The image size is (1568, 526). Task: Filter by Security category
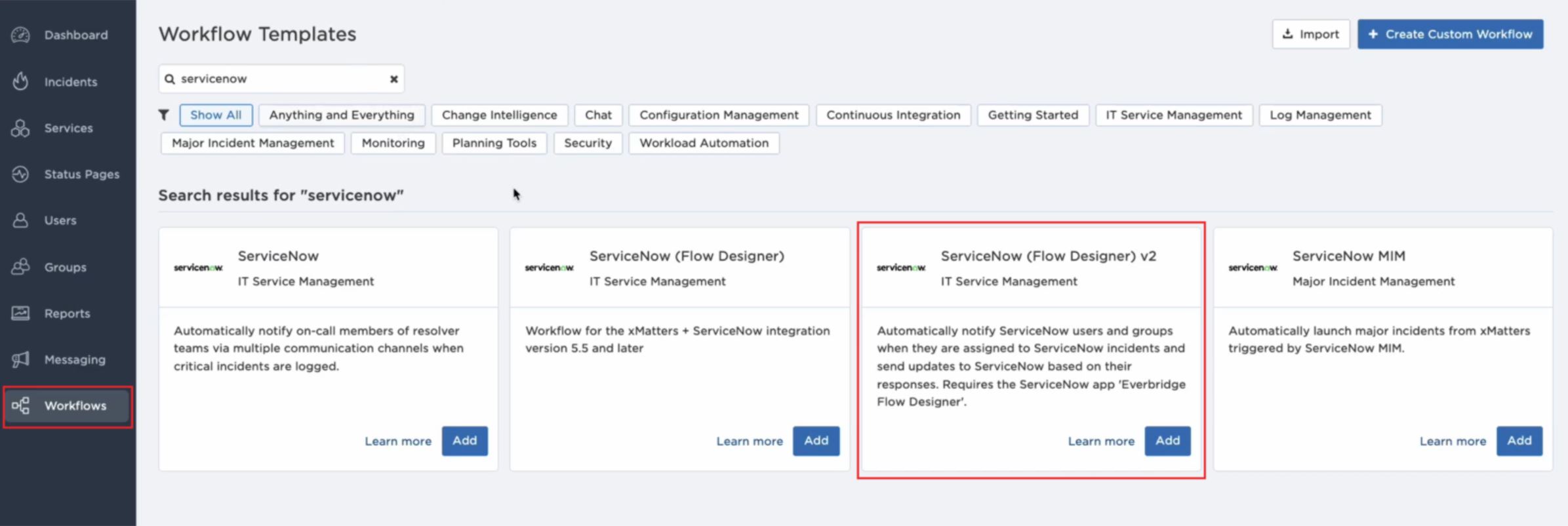tap(588, 143)
